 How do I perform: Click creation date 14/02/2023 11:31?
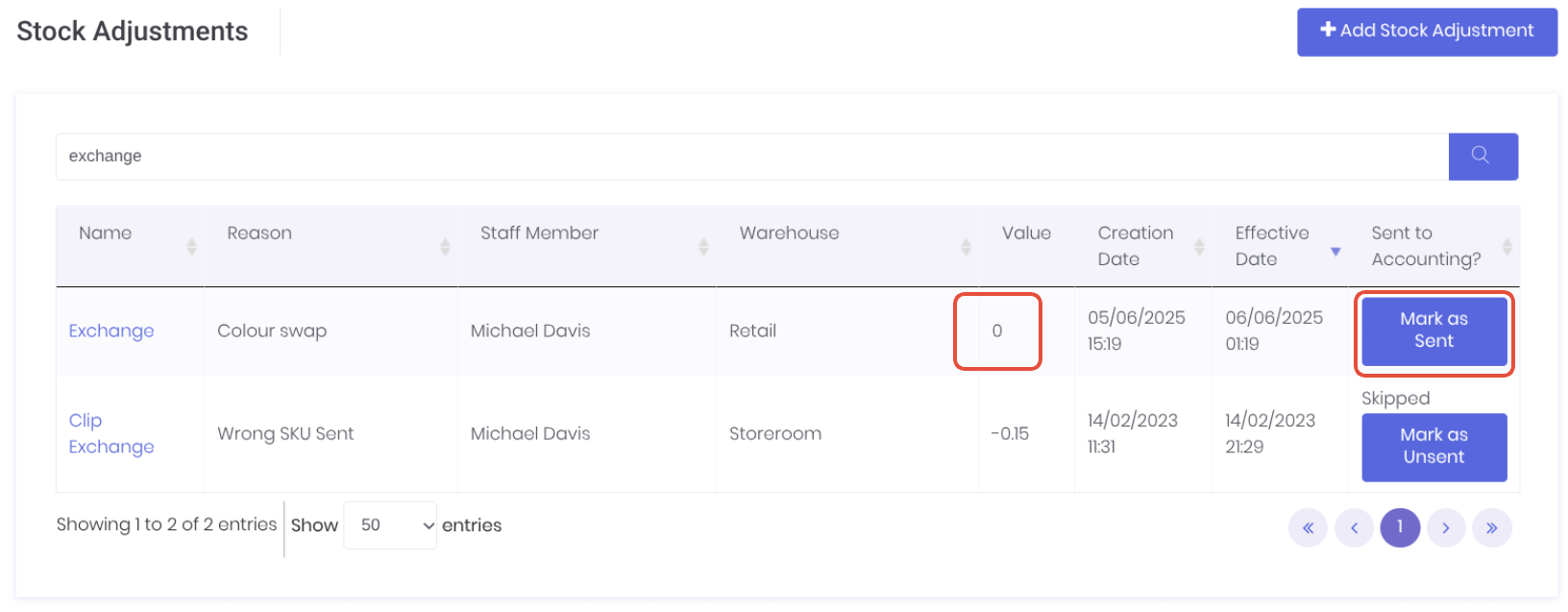1133,433
